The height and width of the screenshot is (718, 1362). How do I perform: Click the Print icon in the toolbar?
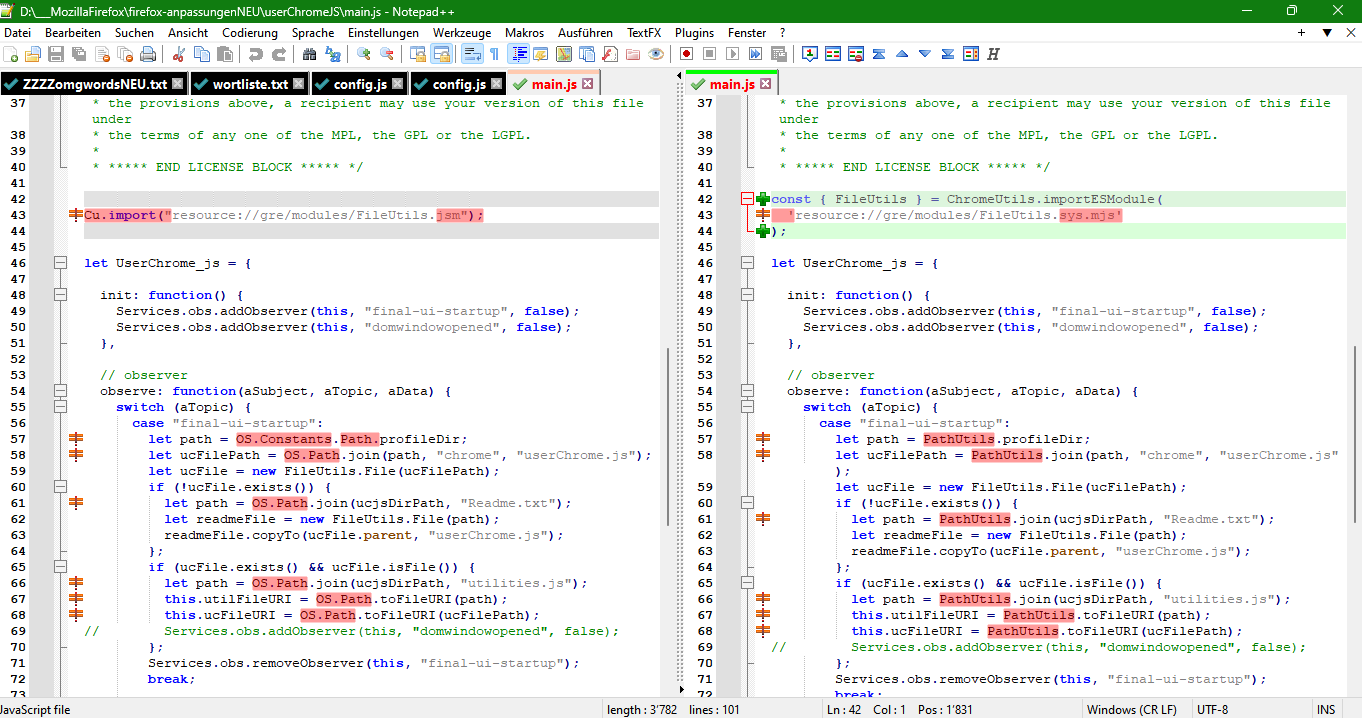coord(148,54)
